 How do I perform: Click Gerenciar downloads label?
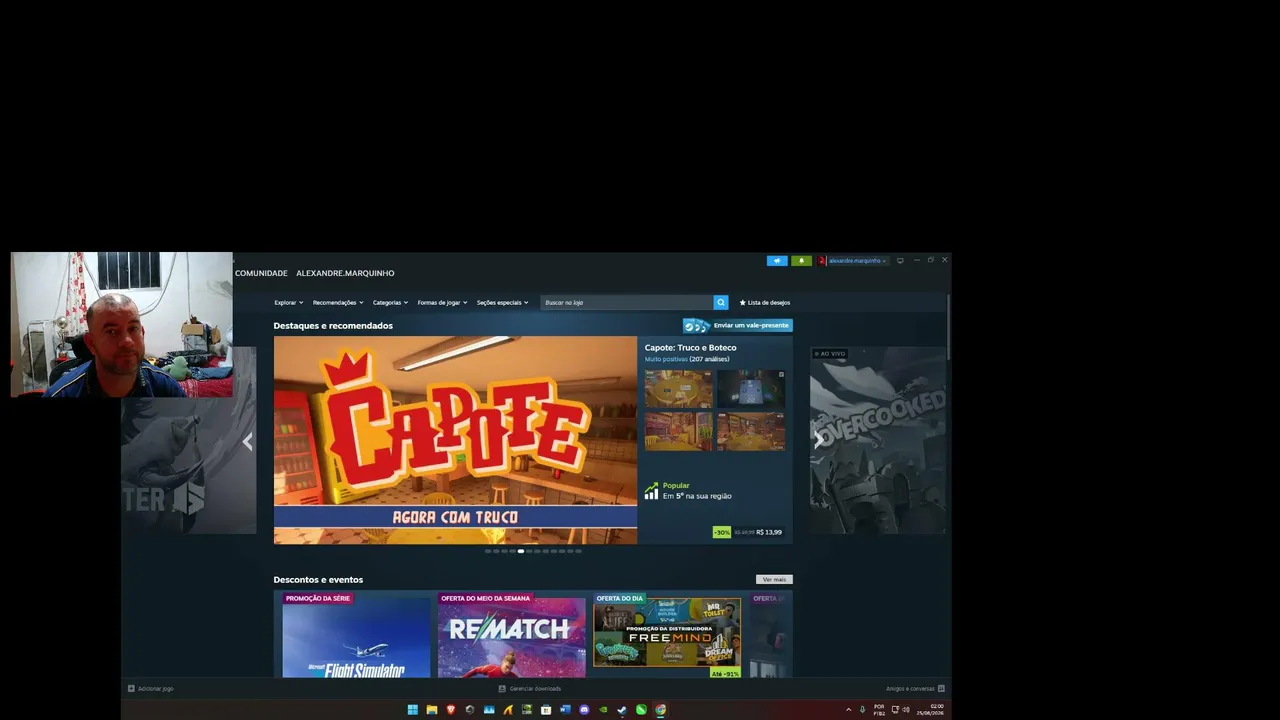535,688
